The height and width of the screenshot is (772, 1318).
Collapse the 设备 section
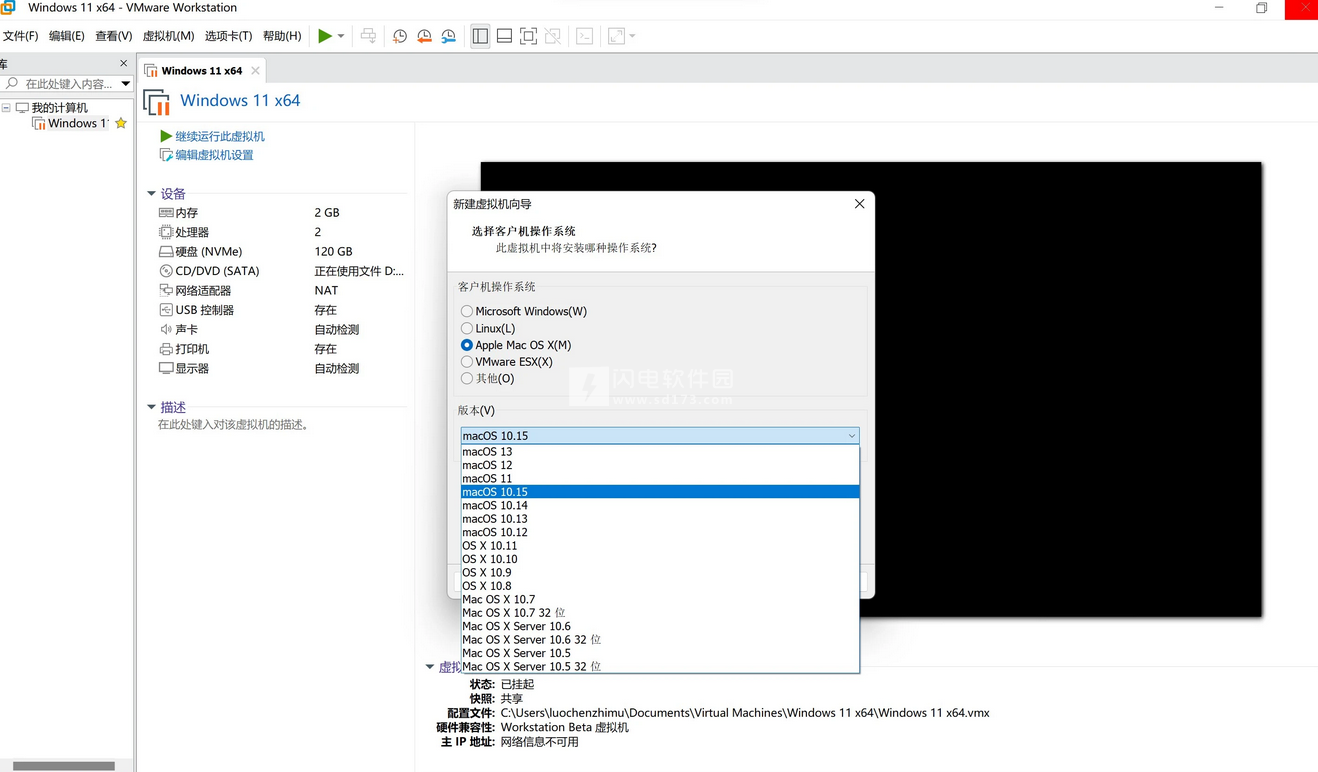coord(151,194)
